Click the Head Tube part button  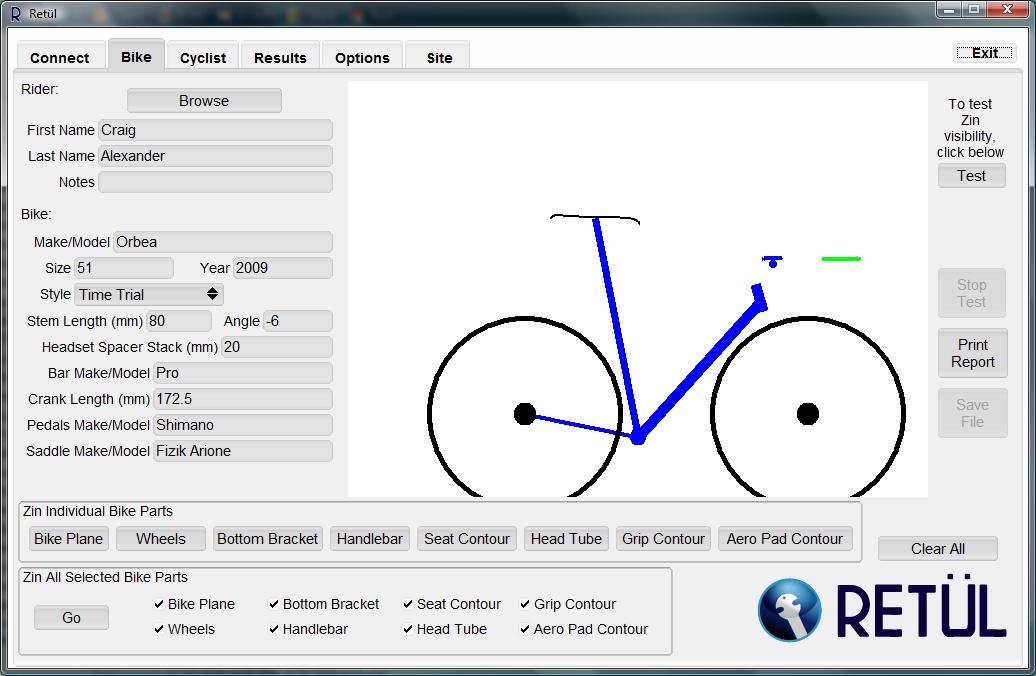point(566,539)
